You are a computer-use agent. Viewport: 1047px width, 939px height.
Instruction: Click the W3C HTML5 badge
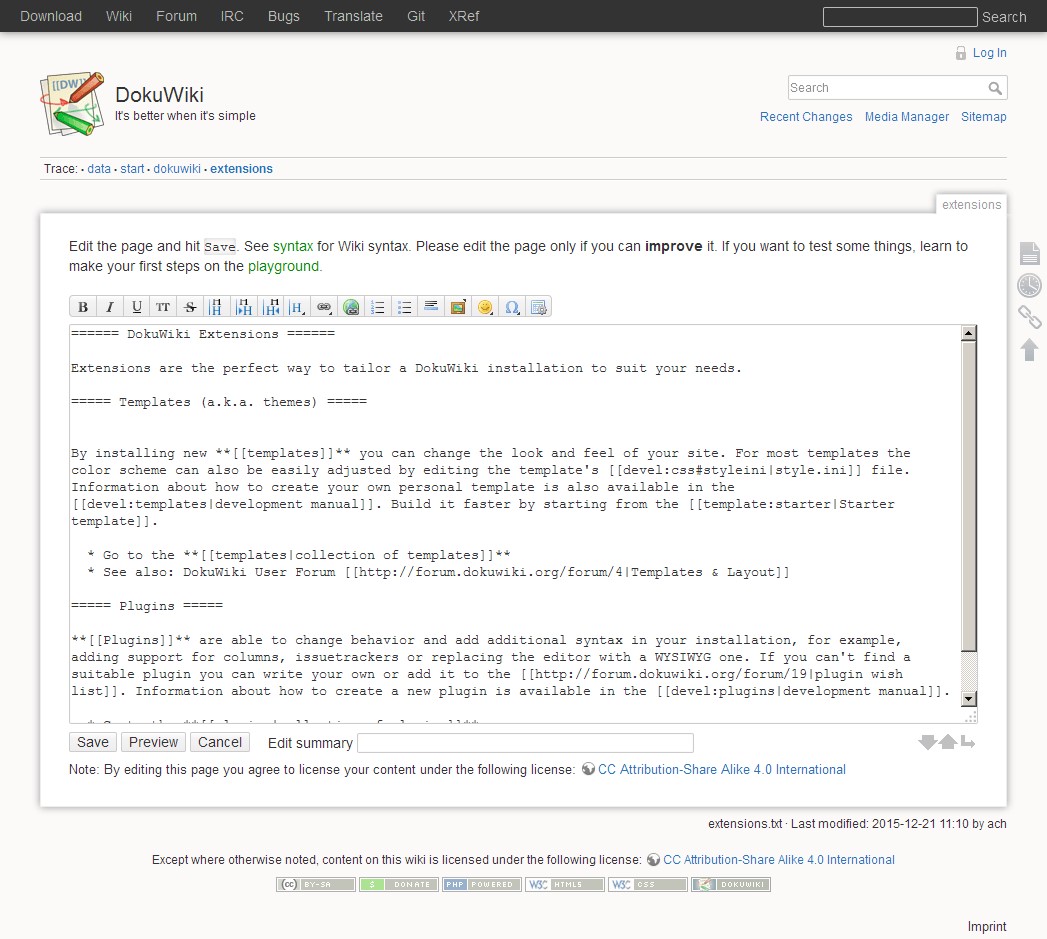click(565, 884)
